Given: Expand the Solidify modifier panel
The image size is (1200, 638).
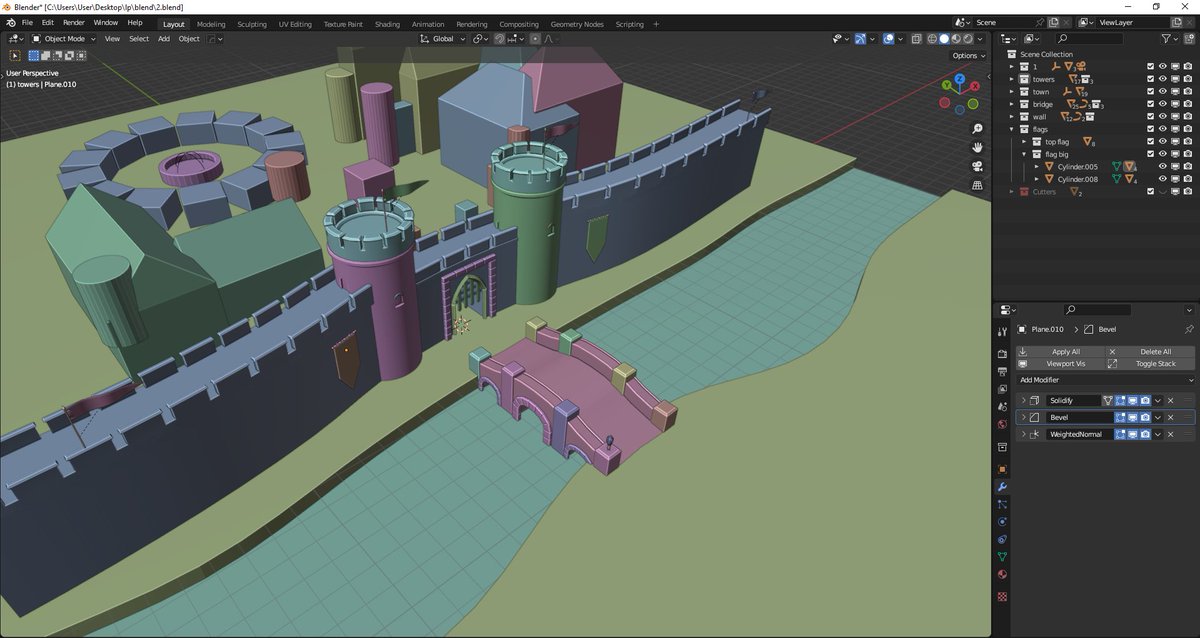Looking at the screenshot, I should 1023,401.
